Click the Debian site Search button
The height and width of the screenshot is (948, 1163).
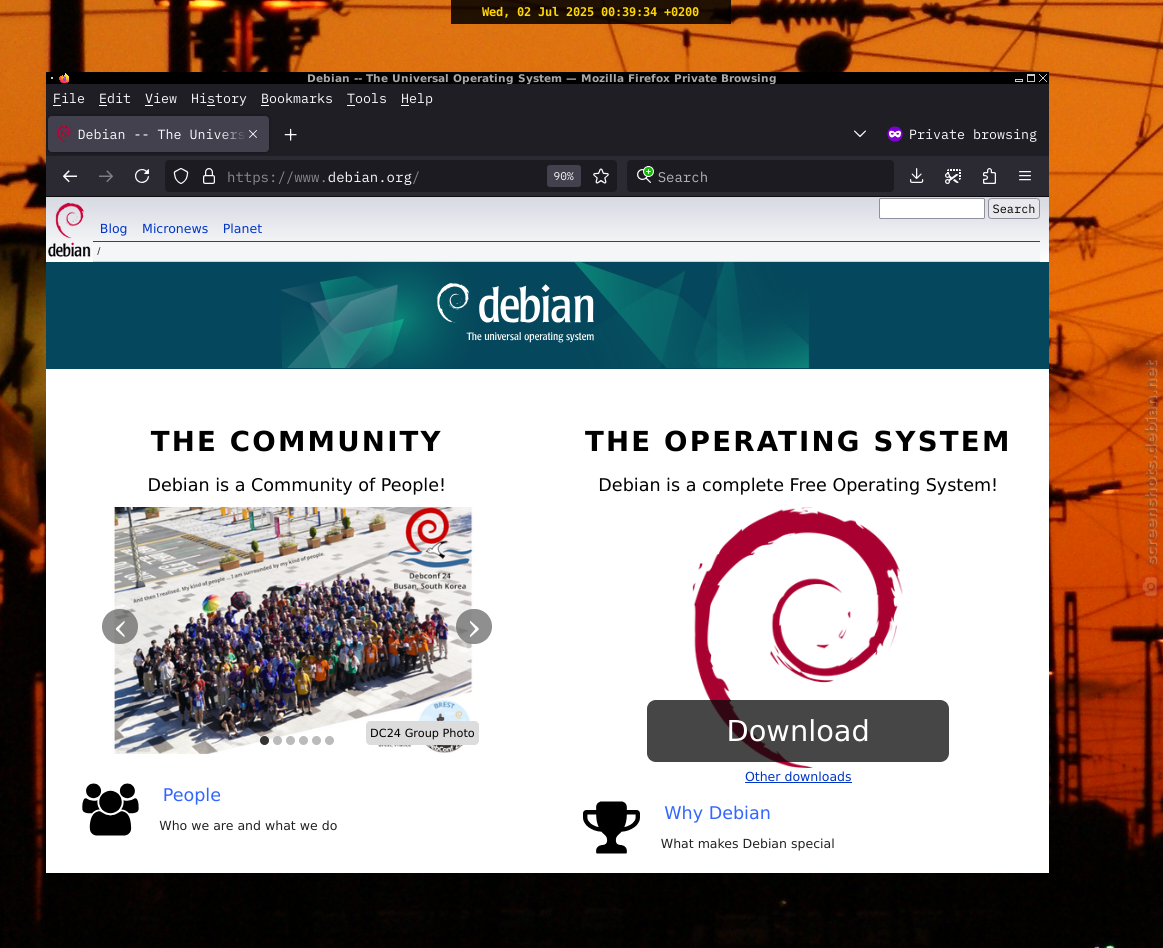coord(1013,209)
